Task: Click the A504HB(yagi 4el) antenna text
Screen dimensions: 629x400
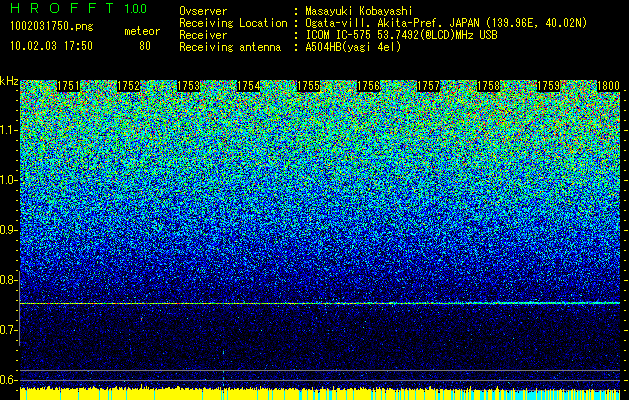Action: point(353,47)
